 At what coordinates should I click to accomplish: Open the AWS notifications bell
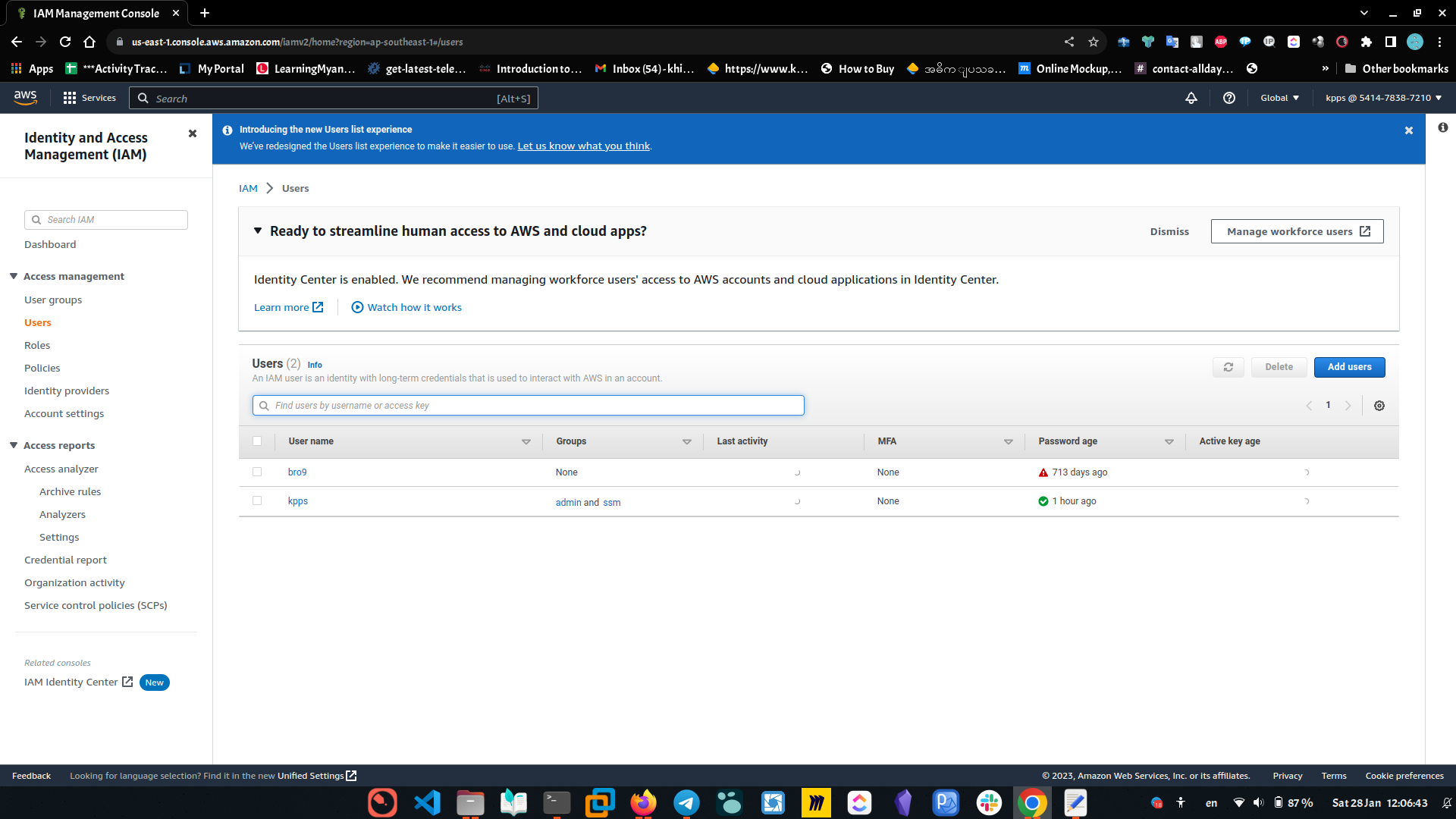tap(1191, 98)
